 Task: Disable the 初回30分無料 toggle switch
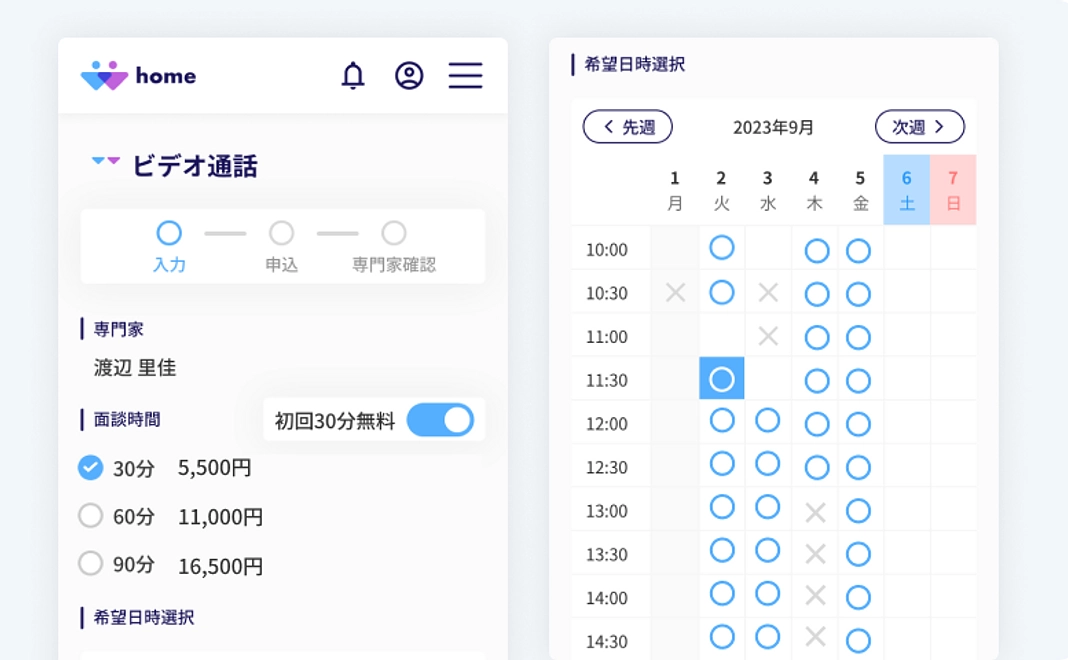pyautogui.click(x=440, y=420)
